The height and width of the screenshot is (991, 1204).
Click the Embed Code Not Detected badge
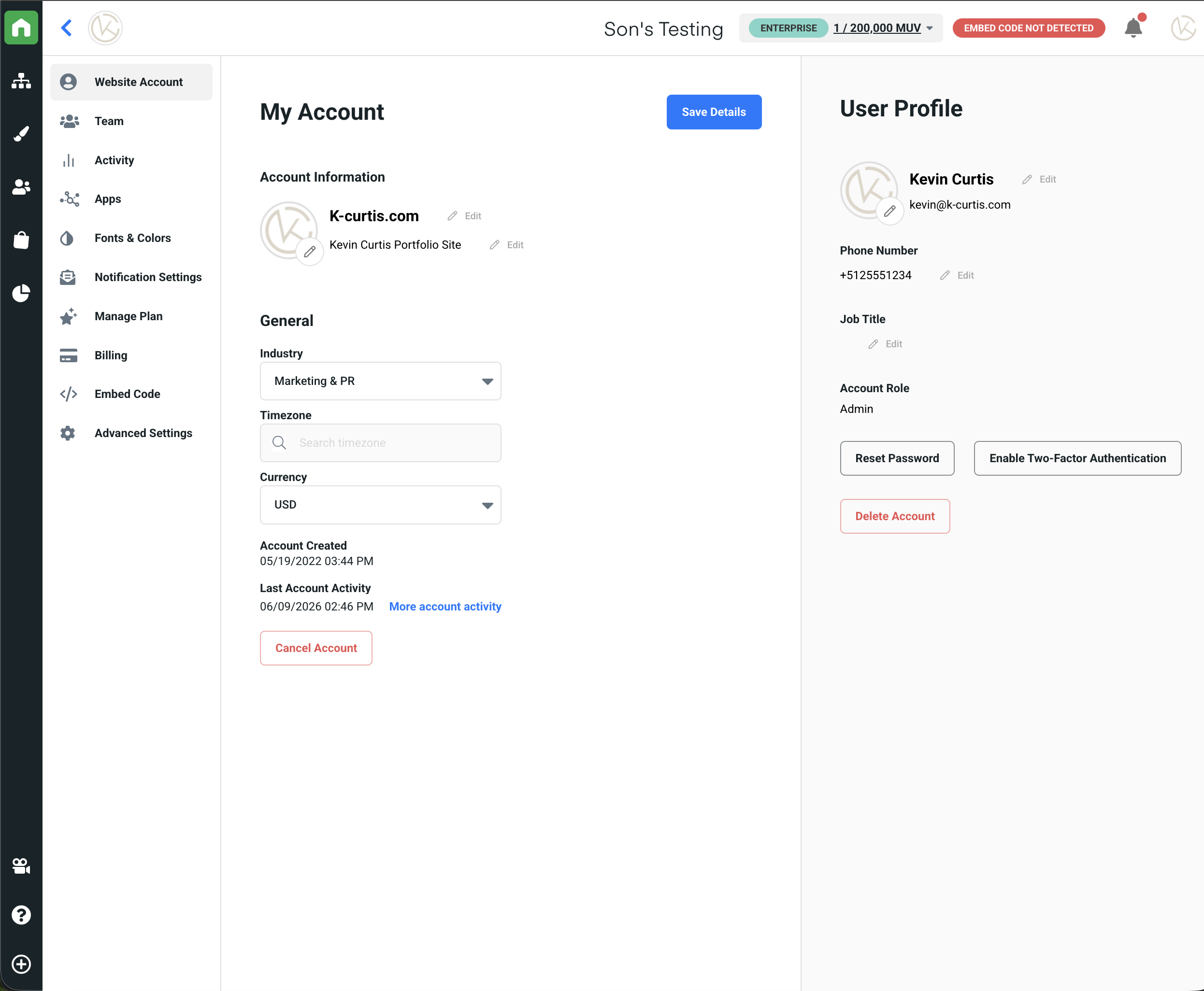[x=1029, y=28]
